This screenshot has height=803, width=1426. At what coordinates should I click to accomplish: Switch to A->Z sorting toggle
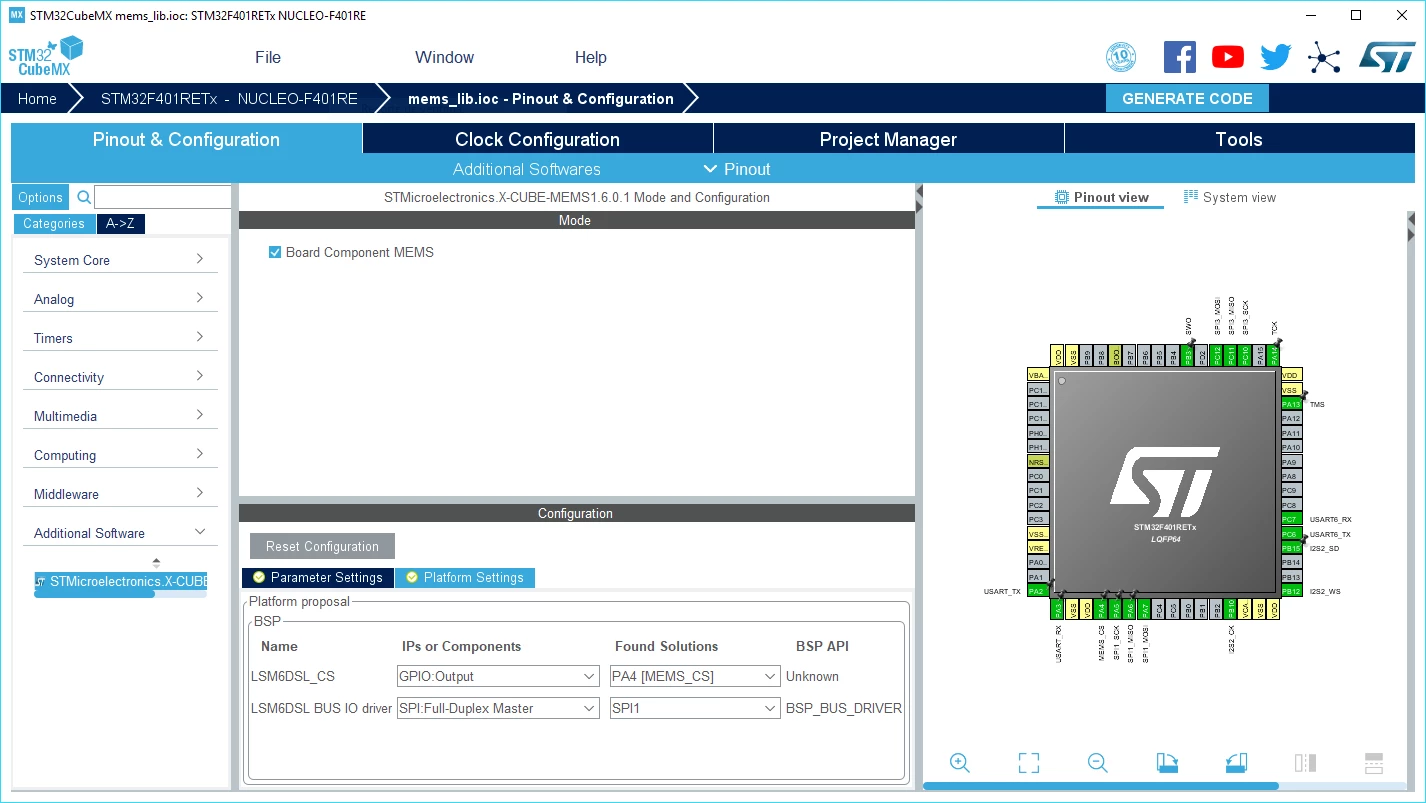(120, 223)
